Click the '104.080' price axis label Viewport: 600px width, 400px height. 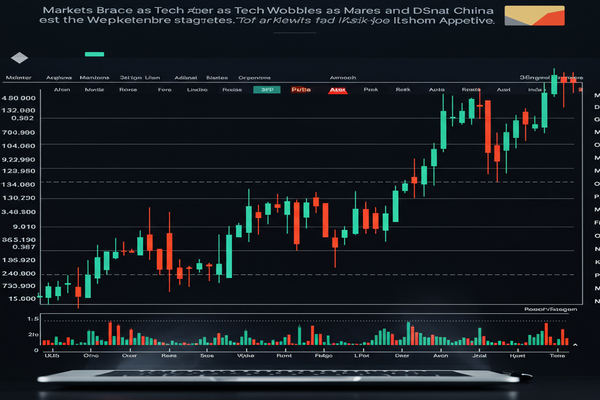coord(18,146)
